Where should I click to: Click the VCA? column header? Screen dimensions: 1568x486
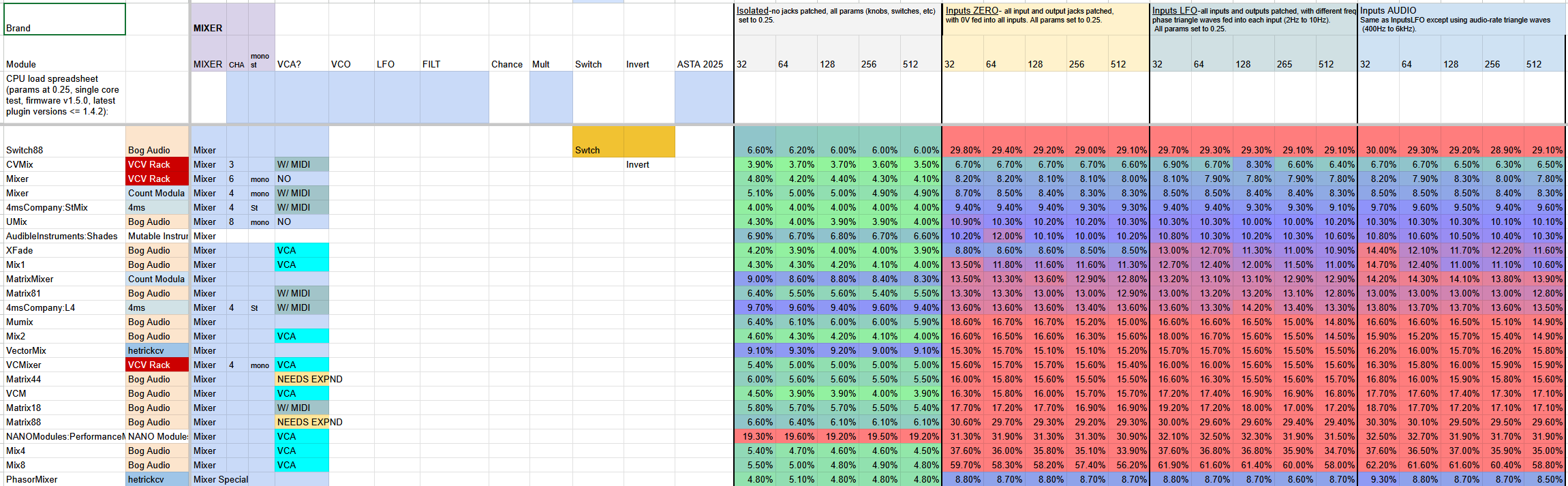coord(302,53)
